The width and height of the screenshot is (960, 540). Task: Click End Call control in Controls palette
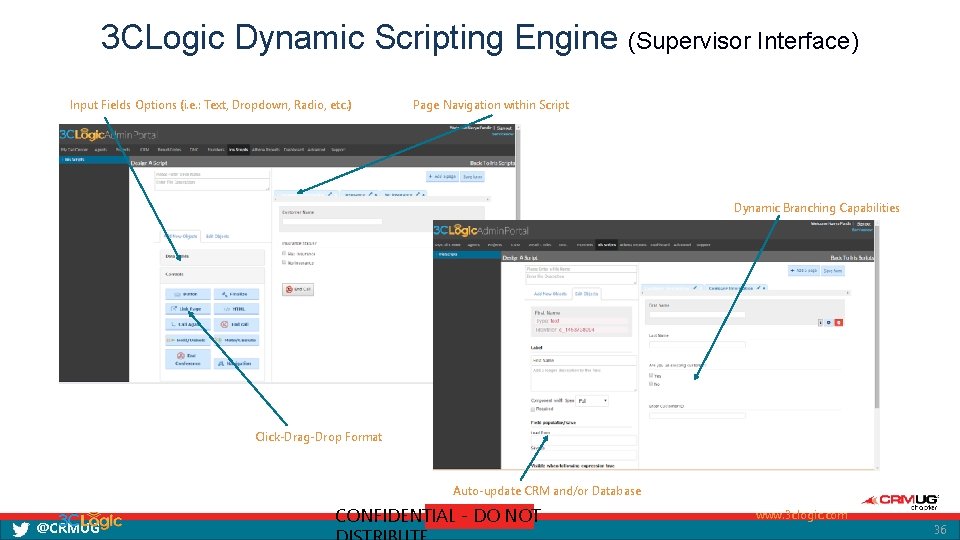coord(236,324)
